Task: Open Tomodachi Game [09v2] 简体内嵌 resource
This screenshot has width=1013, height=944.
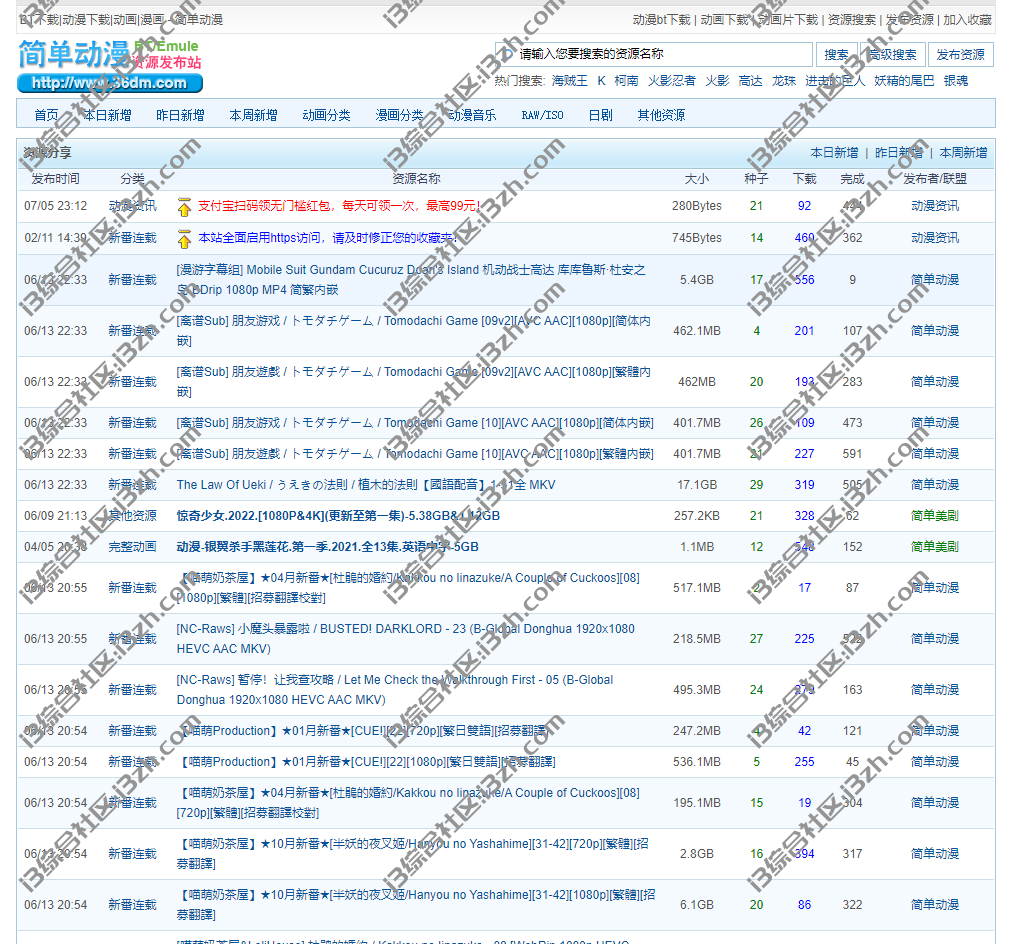Action: 413,331
